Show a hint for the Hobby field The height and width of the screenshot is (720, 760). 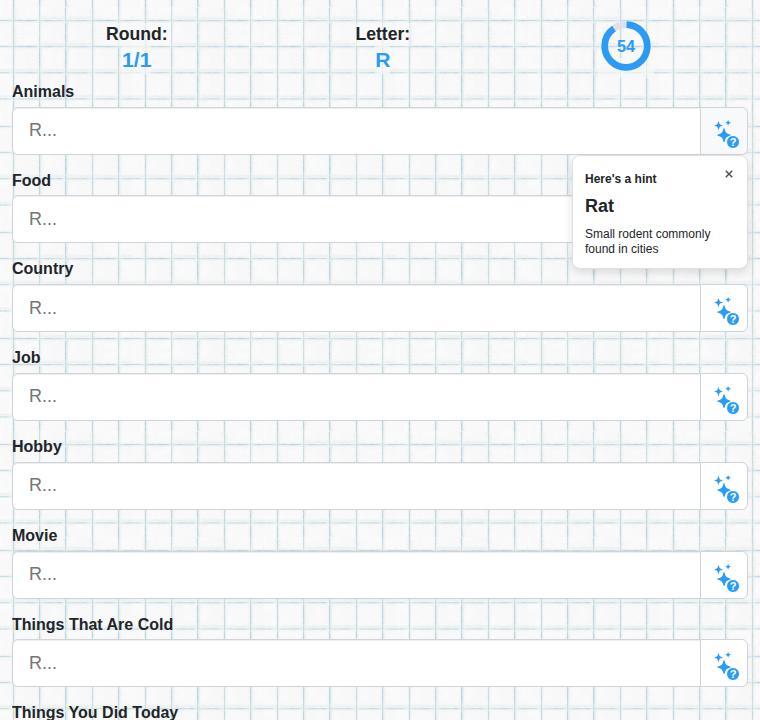[724, 486]
